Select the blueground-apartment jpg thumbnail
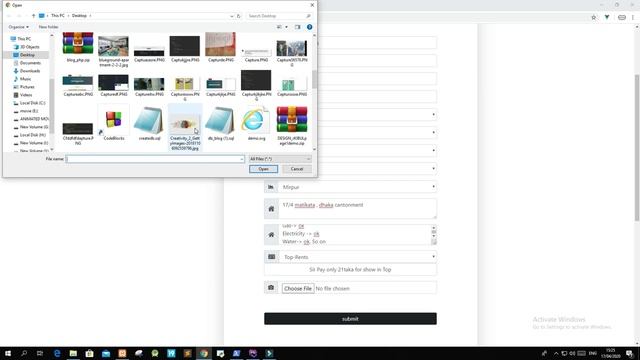This screenshot has width=640, height=360. (113, 46)
